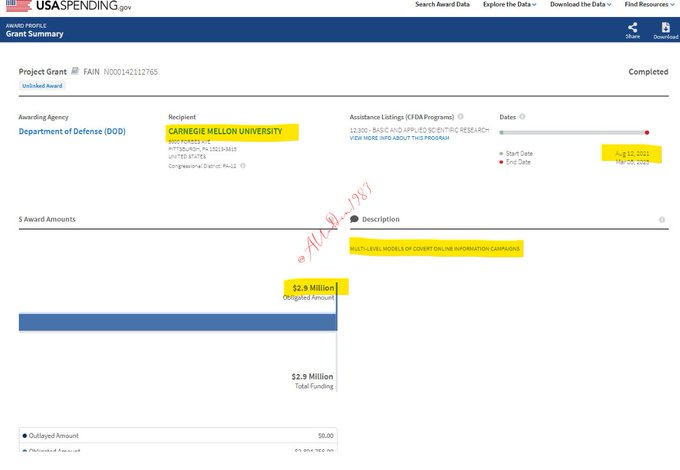Click the Dates info icon

pyautogui.click(x=523, y=116)
